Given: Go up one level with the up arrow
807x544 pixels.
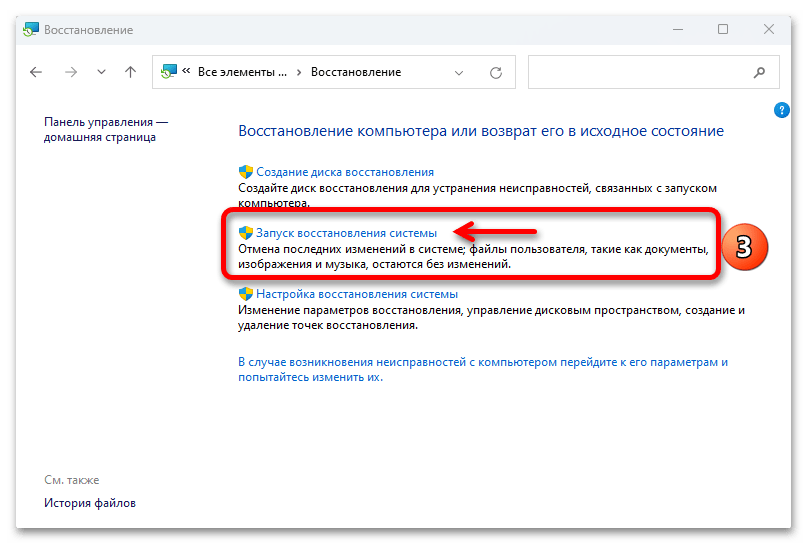Looking at the screenshot, I should tap(131, 72).
